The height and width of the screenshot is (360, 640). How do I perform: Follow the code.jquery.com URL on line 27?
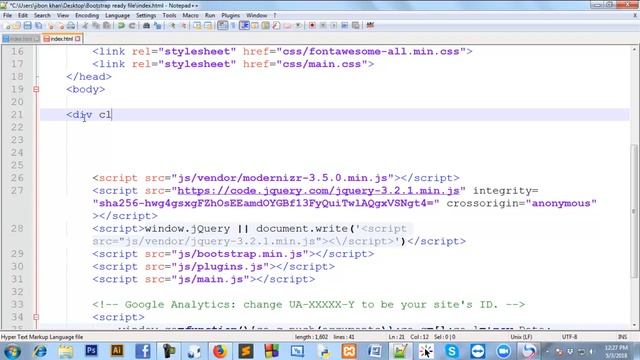[x=318, y=191]
